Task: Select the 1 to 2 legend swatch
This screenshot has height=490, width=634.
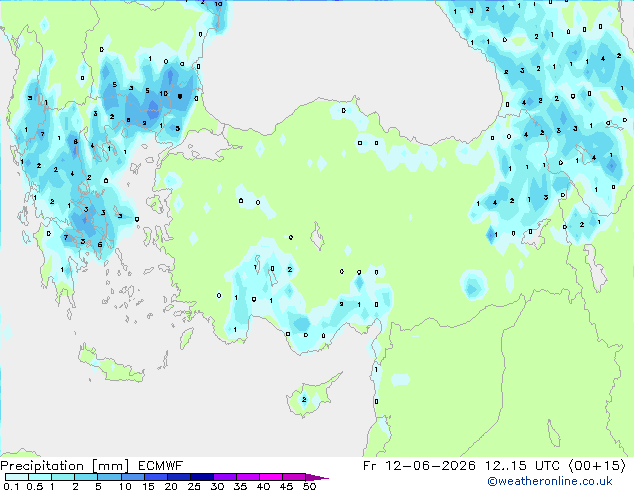Action: tap(63, 477)
